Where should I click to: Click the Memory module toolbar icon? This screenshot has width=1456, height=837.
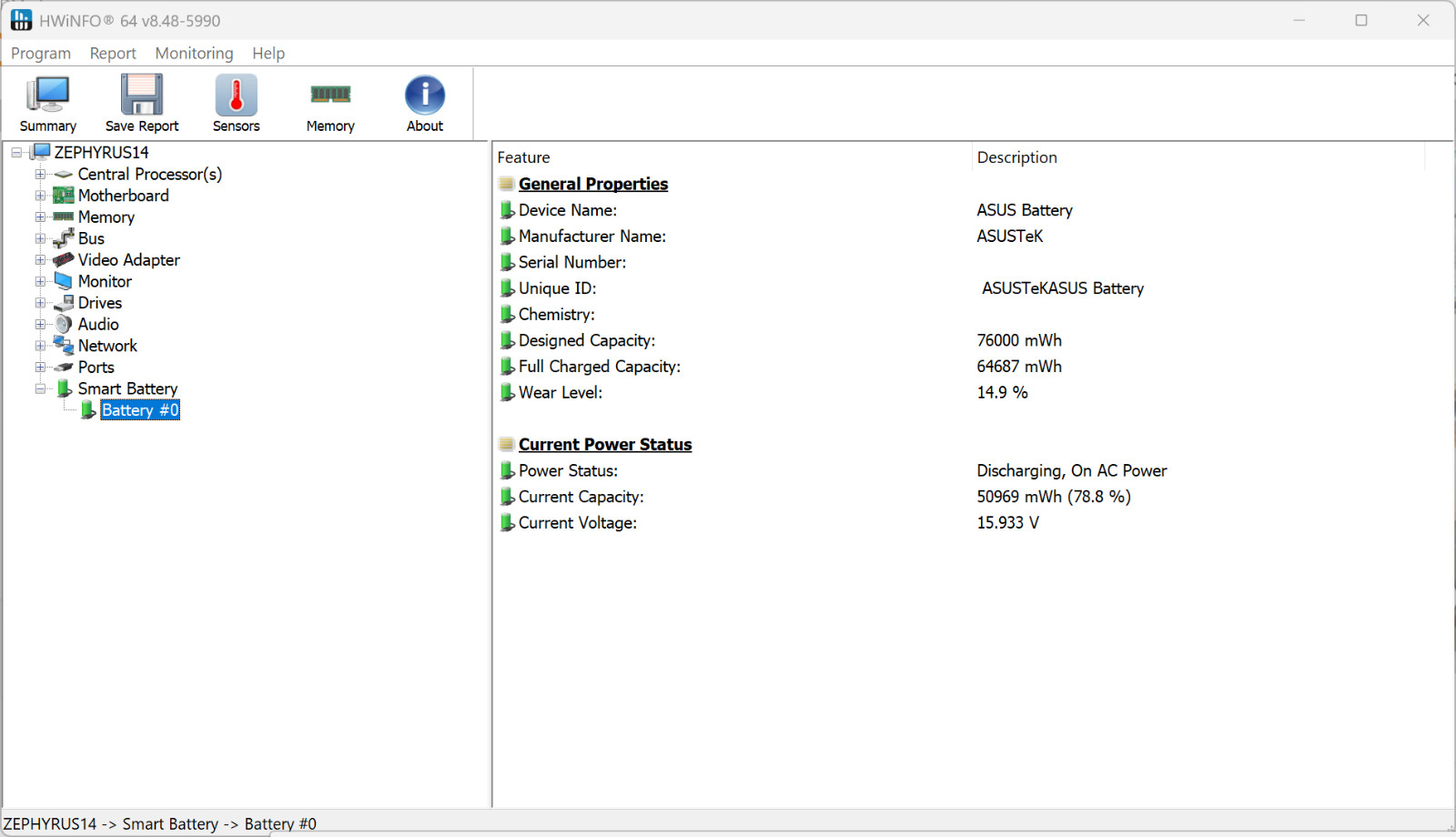coord(330,94)
